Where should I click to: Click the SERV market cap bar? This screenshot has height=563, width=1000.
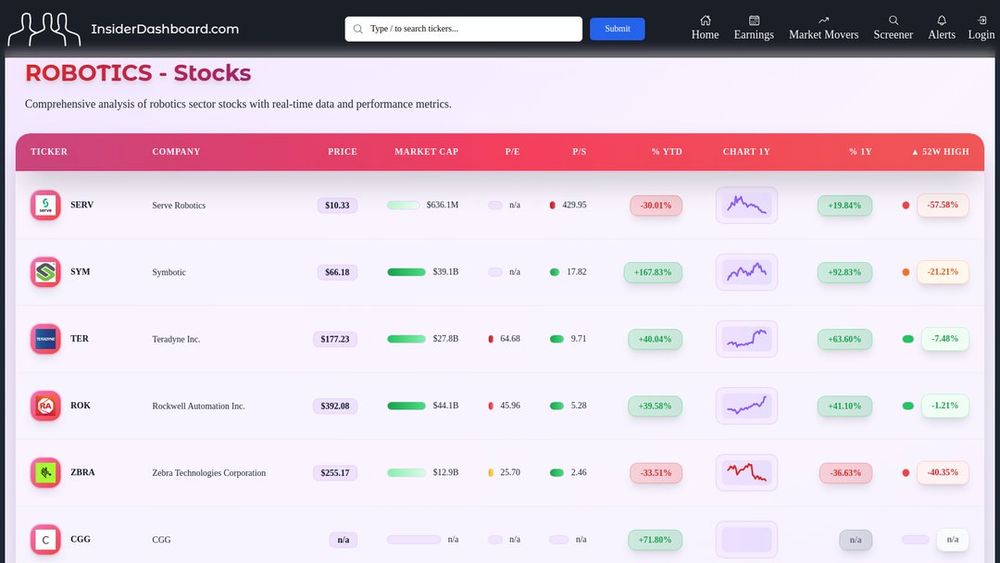[403, 205]
